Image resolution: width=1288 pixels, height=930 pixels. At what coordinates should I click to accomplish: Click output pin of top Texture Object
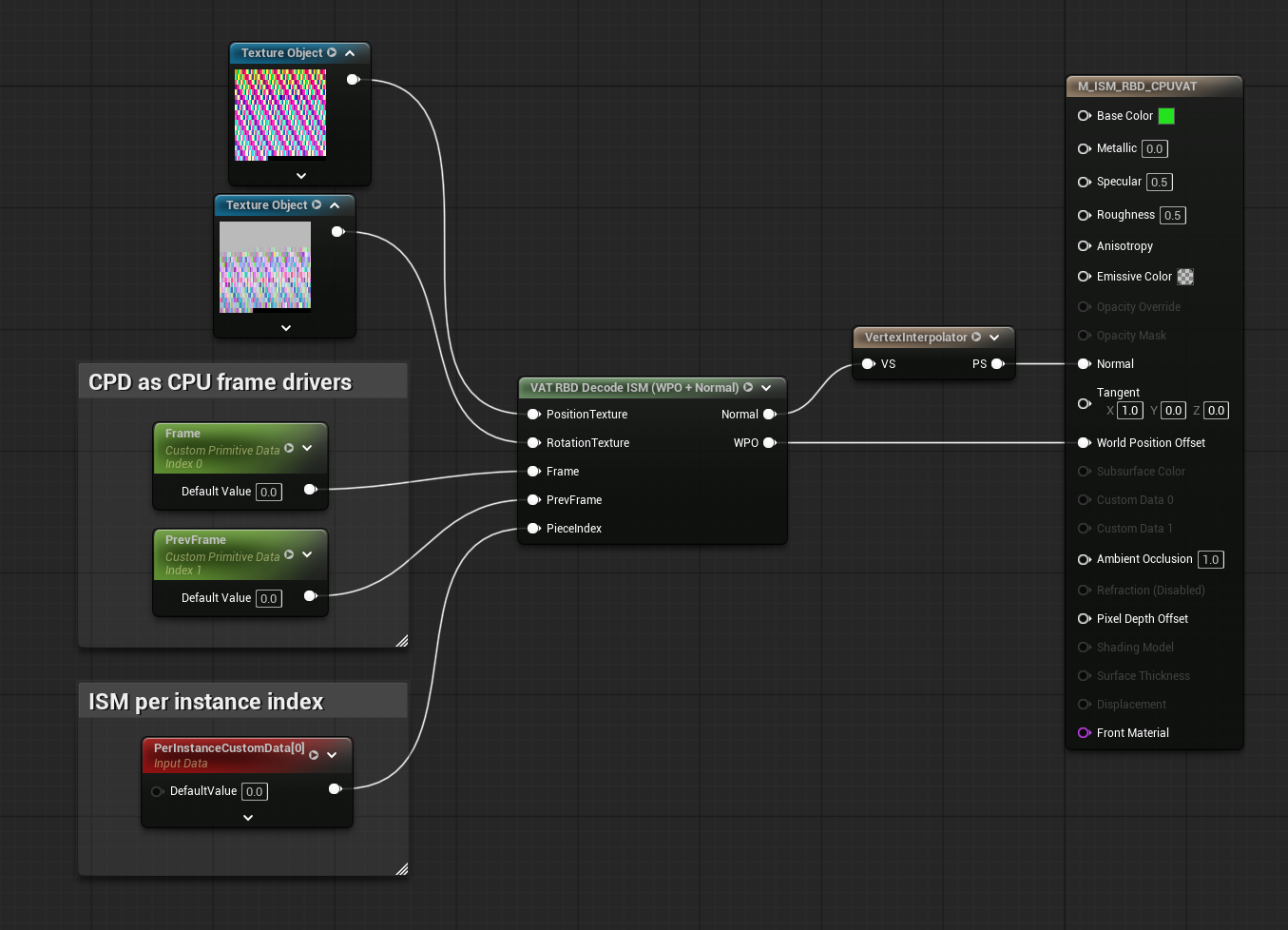(x=353, y=79)
